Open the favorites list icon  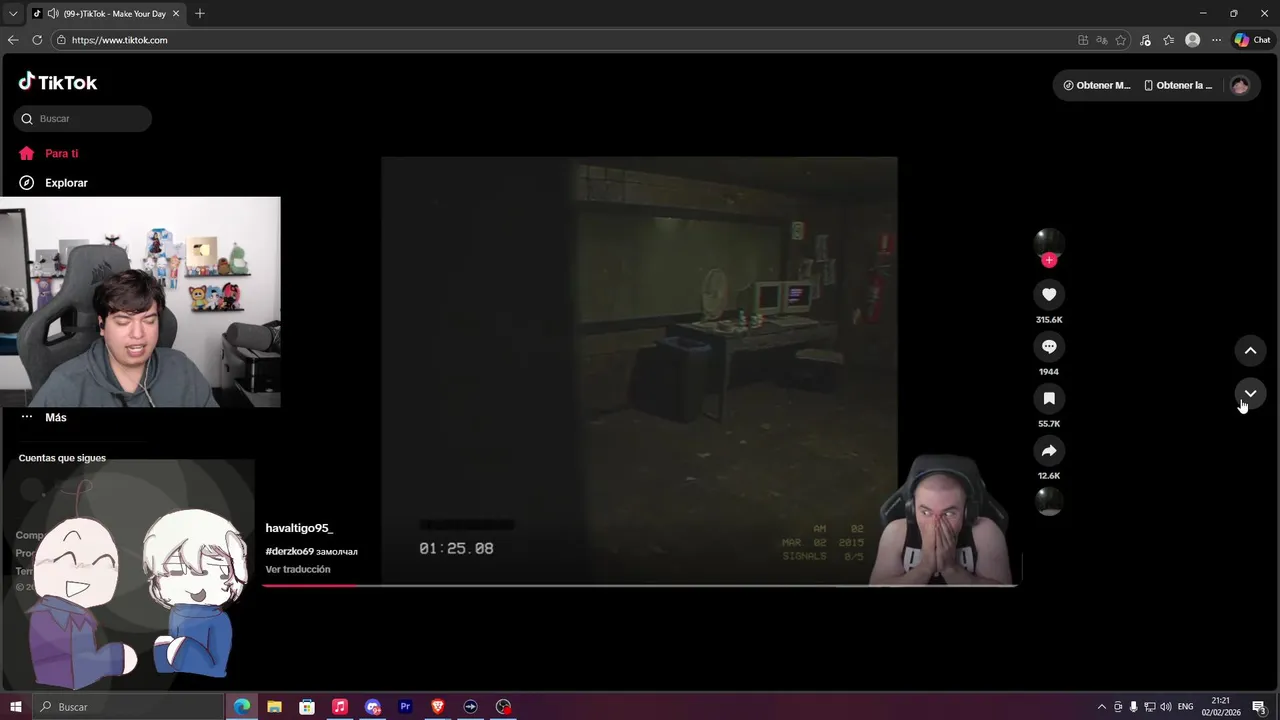[x=1168, y=40]
